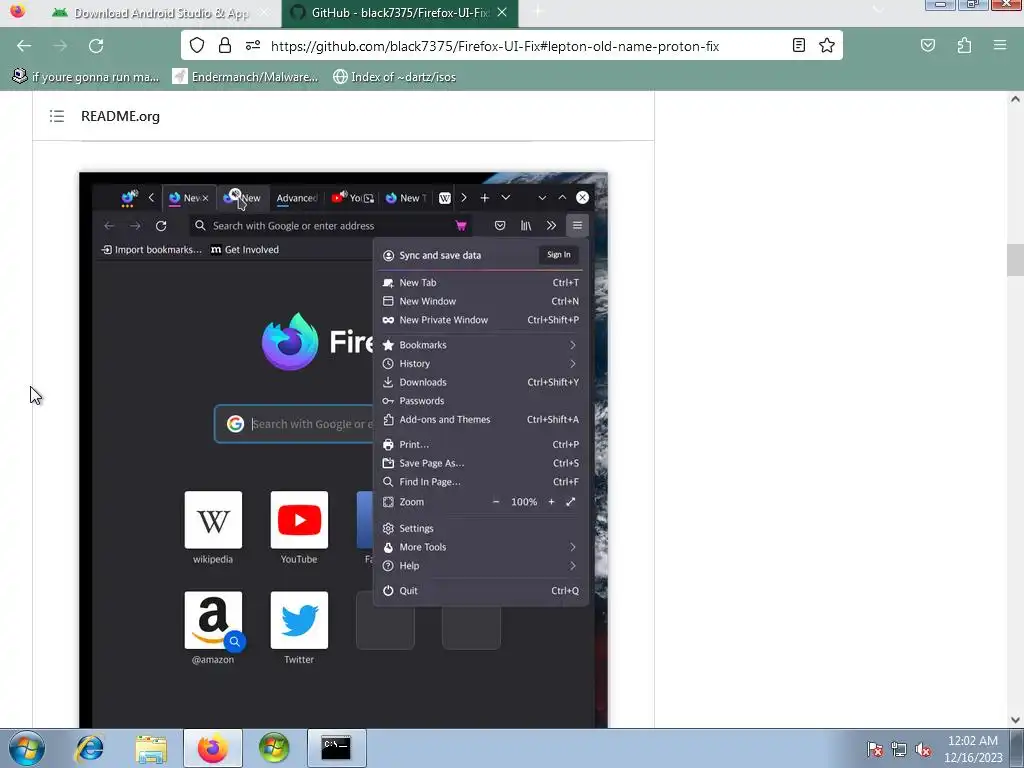This screenshot has width=1024, height=768.
Task: Toggle reader view for this page
Action: tap(799, 45)
